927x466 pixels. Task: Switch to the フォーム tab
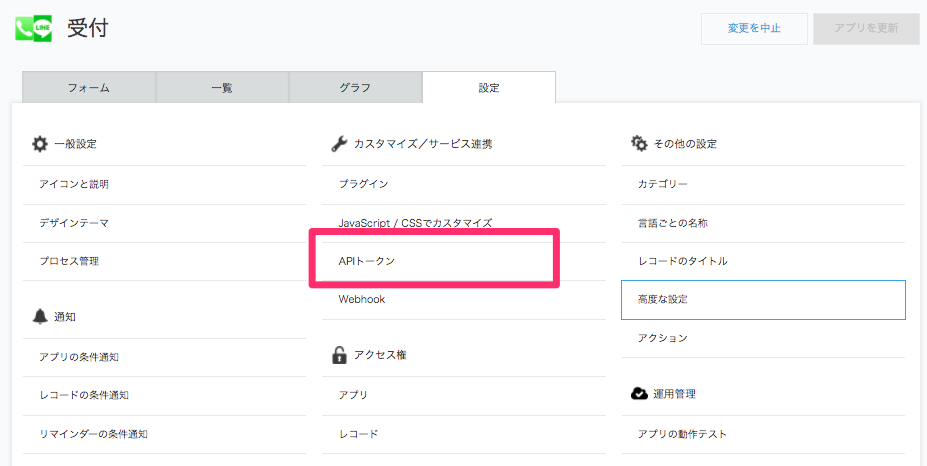coord(89,88)
